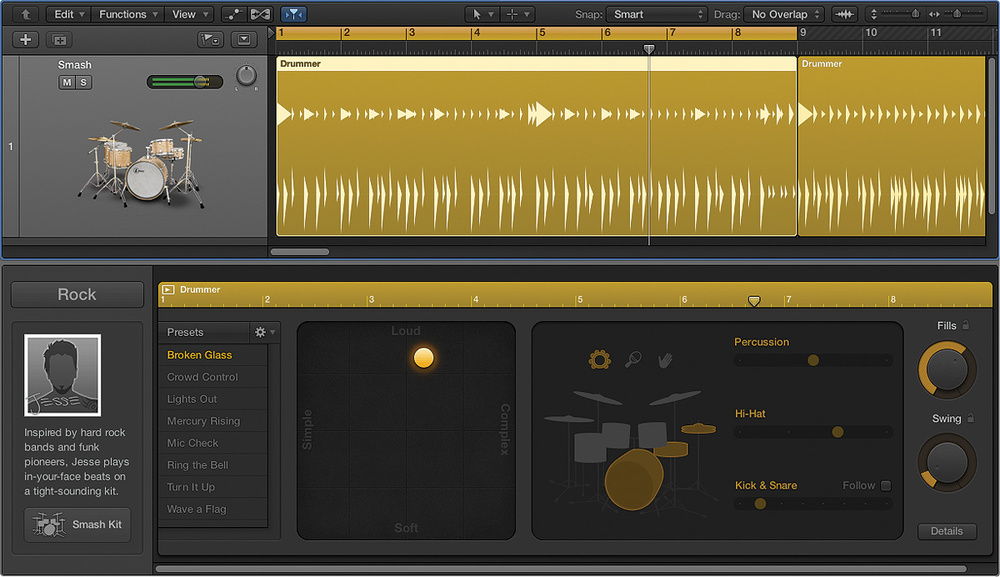Toggle the Catch Playhead button
The width and height of the screenshot is (1000, 577).
click(294, 14)
